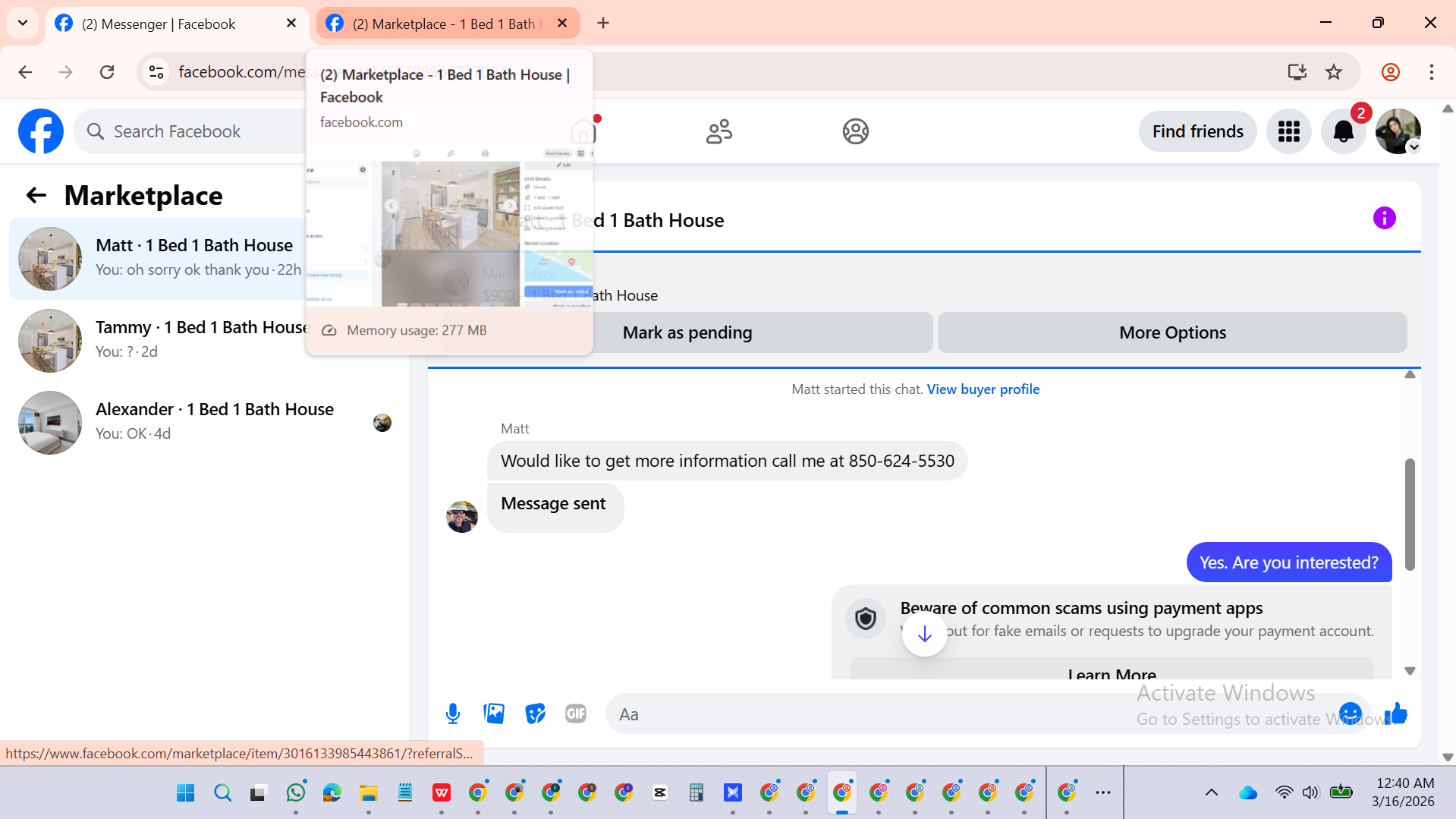This screenshot has width=1456, height=819.
Task: Open the emoji picker in message box
Action: [x=1351, y=713]
